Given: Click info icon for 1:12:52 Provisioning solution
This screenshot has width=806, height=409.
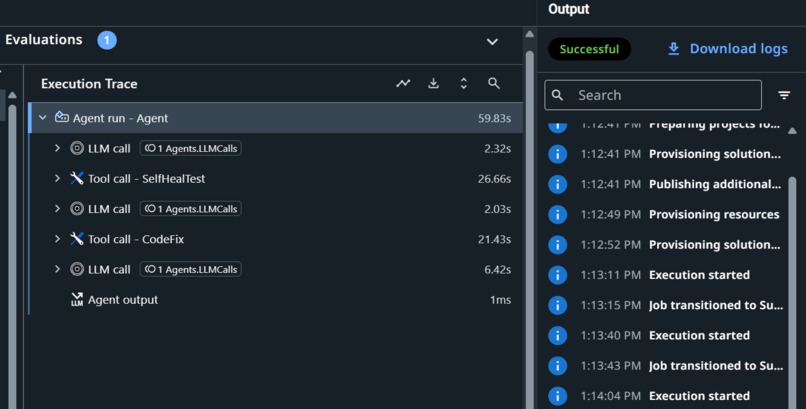Looking at the screenshot, I should click(558, 245).
